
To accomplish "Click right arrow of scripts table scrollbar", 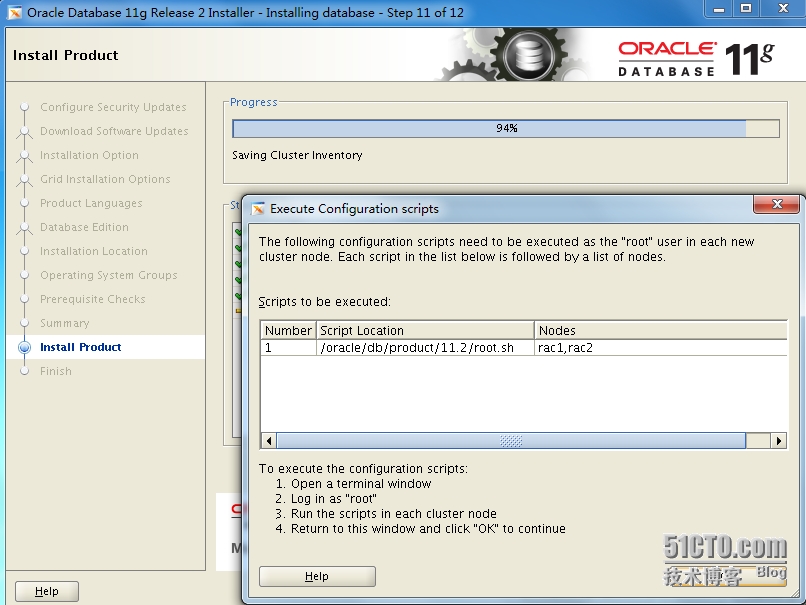I will tap(779, 441).
